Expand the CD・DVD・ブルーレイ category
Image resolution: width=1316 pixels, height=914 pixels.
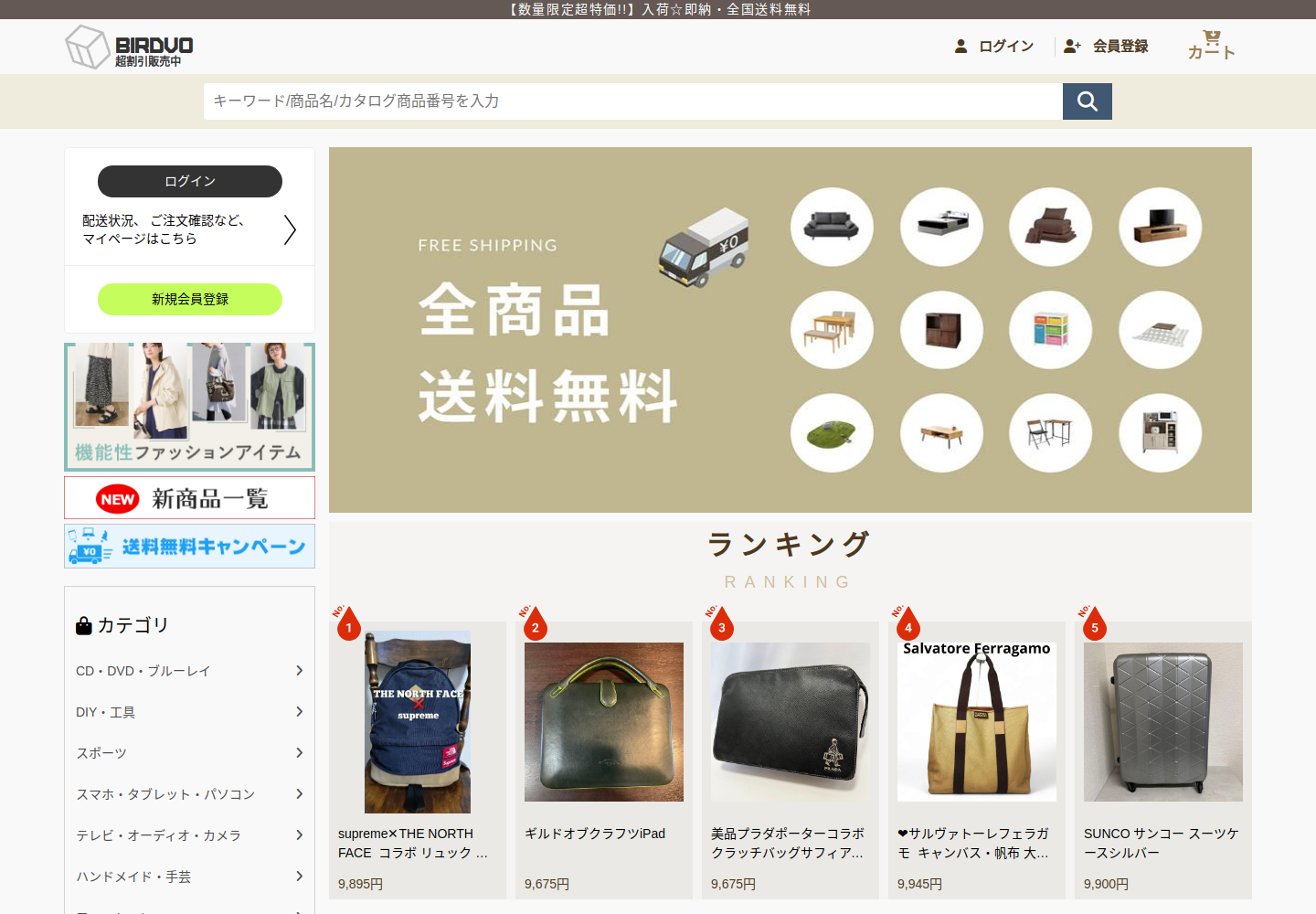click(190, 671)
